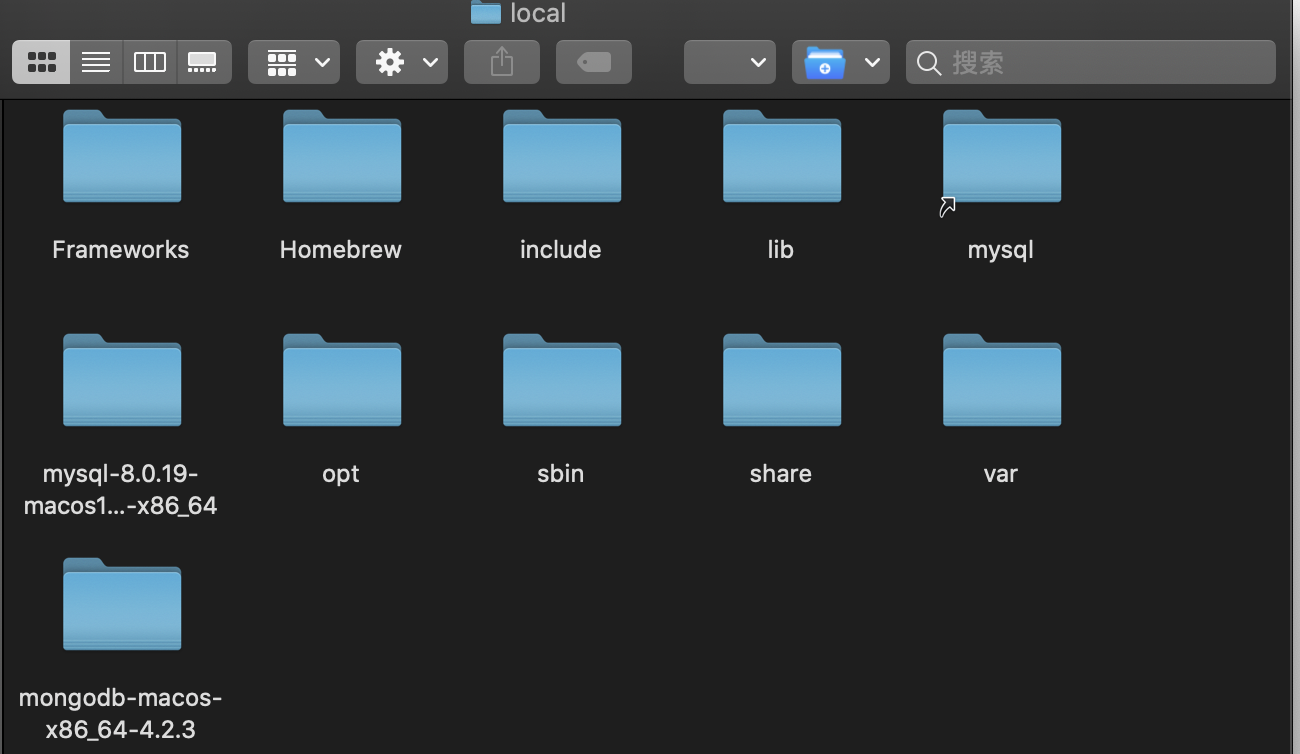
Task: Click the Share toolbar button
Action: pos(502,62)
